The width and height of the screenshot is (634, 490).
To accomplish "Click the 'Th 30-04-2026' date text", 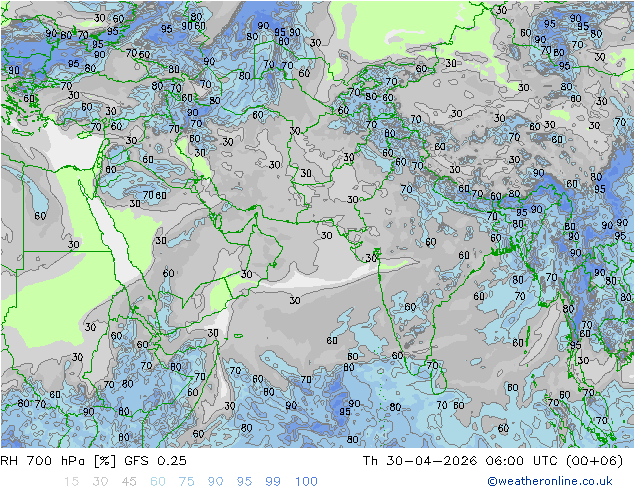I will pyautogui.click(x=419, y=461).
